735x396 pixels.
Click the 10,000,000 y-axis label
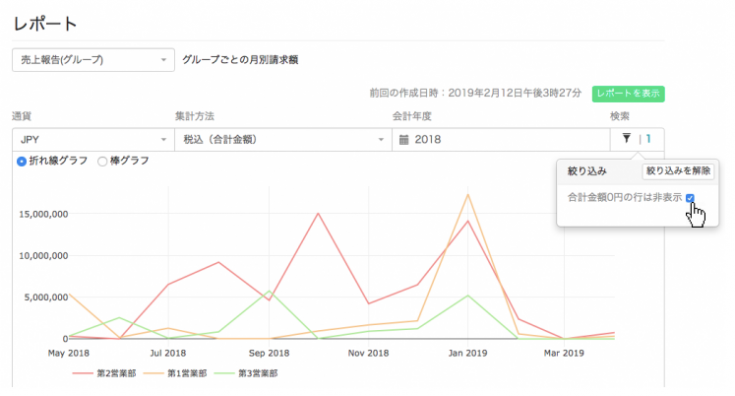coord(43,256)
